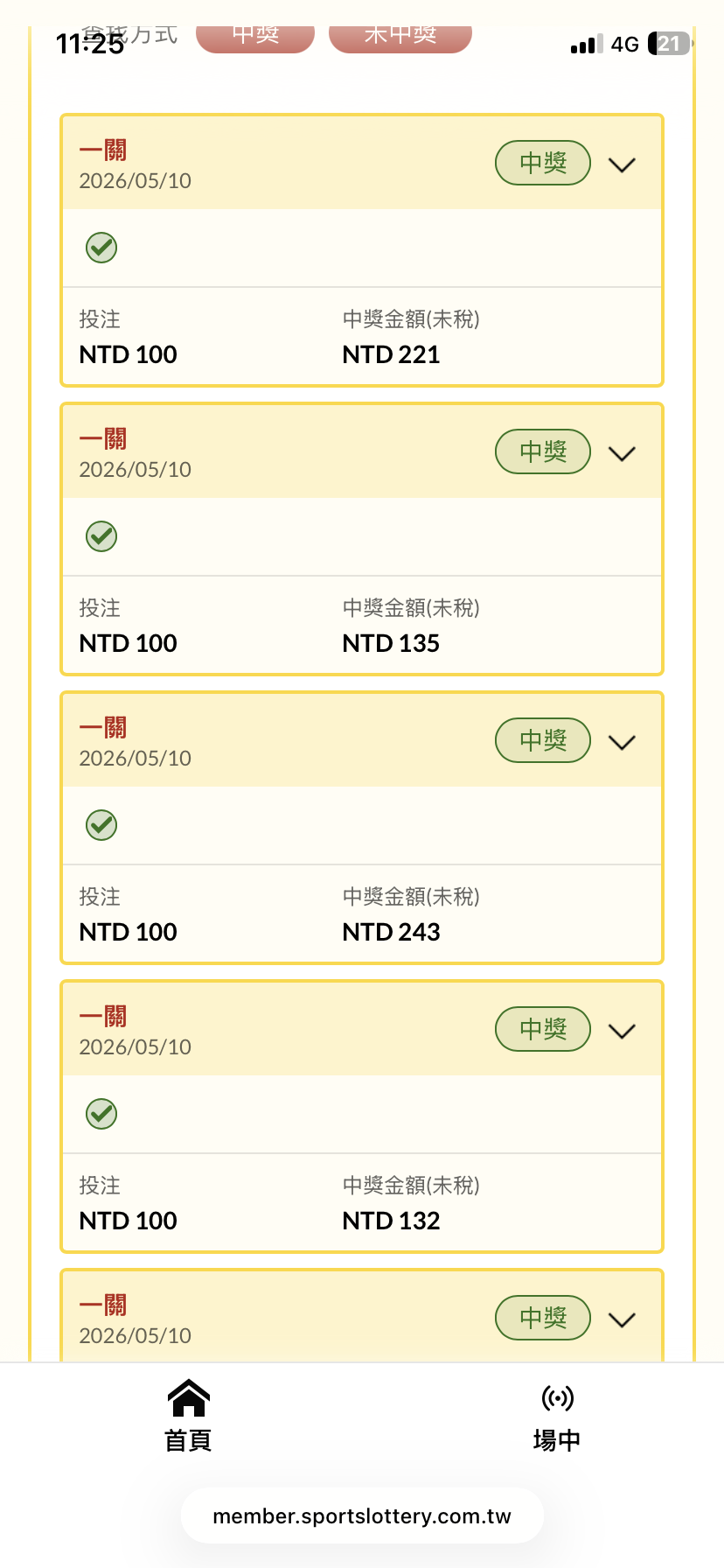Image resolution: width=724 pixels, height=1568 pixels.
Task: Switch to the 首頁 tab label
Action: click(x=189, y=1440)
